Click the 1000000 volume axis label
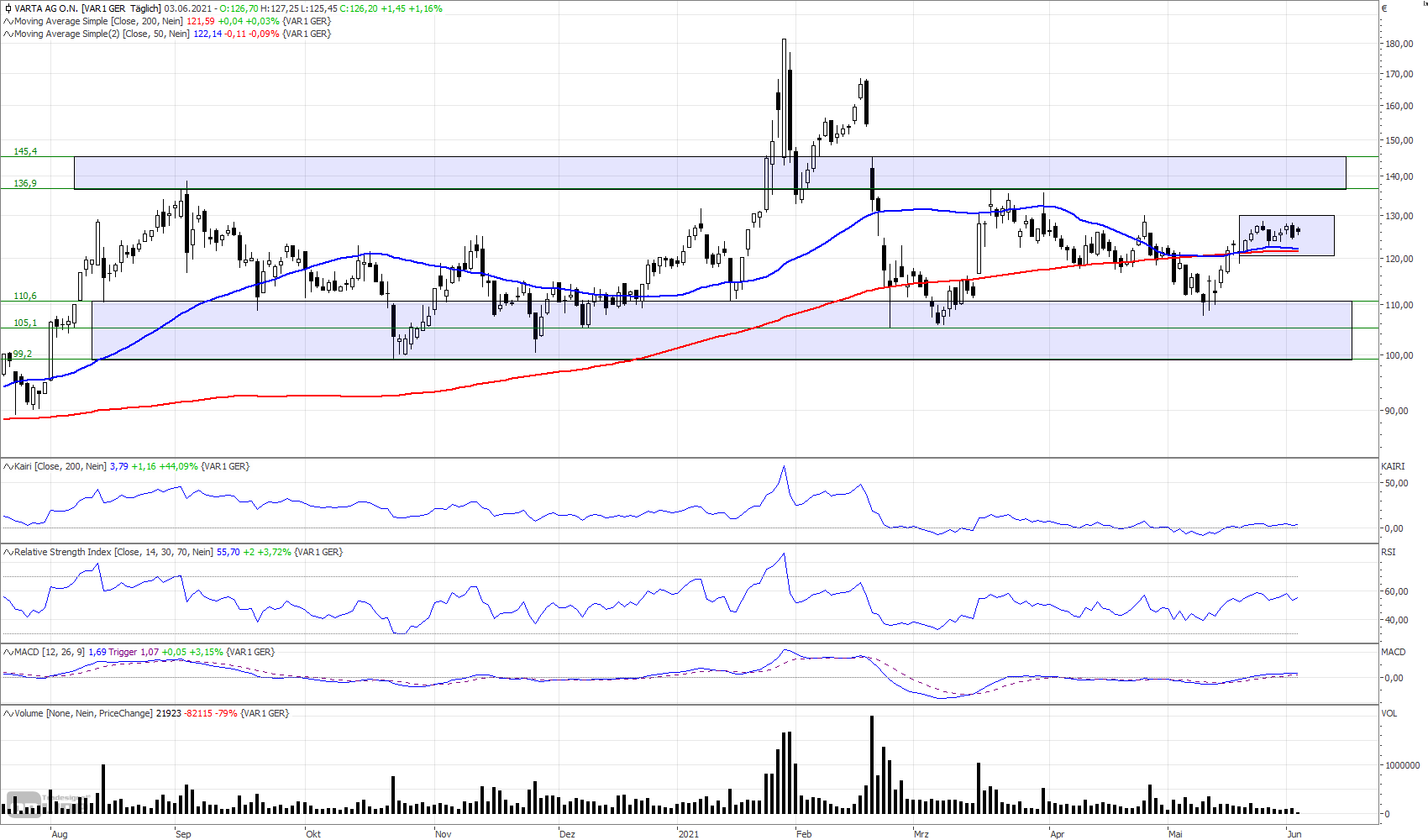The image size is (1428, 840). [x=1403, y=765]
